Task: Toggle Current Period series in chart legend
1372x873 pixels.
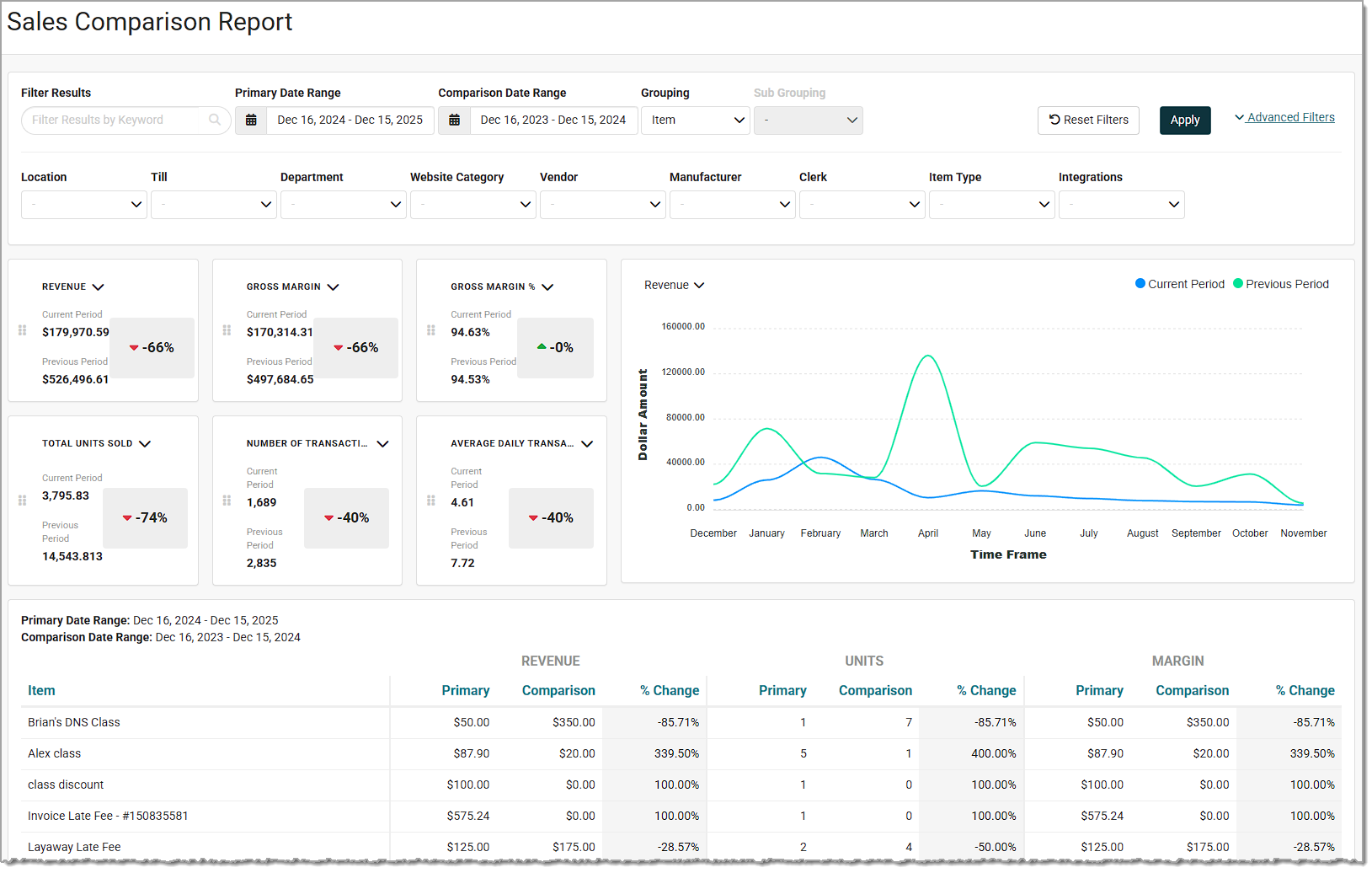Action: tap(1179, 284)
